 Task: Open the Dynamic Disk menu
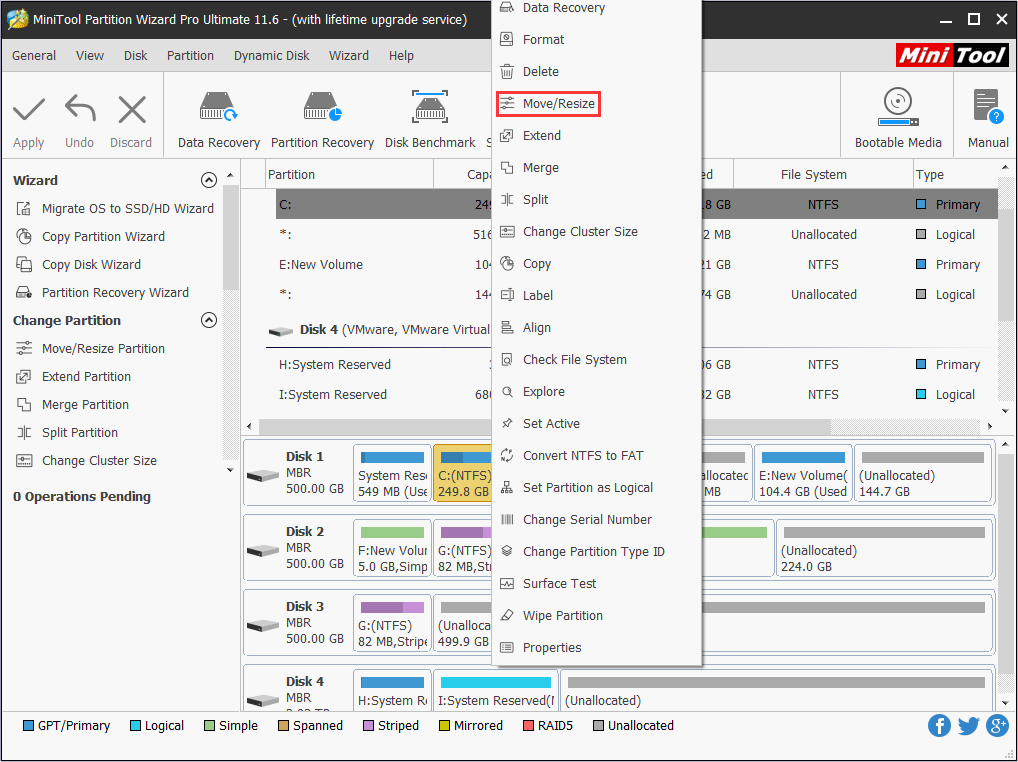271,56
